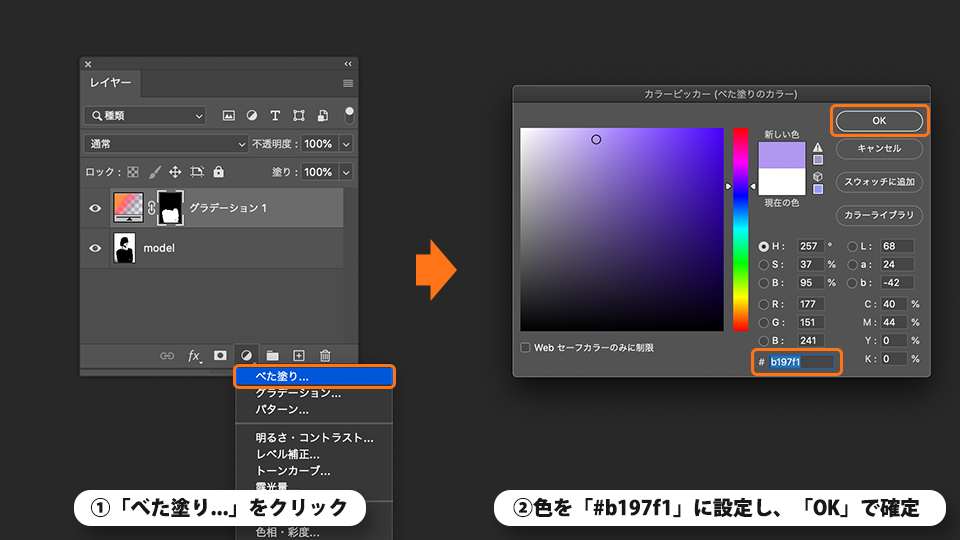Choose べた塗り... from the menu
This screenshot has width=960, height=540.
(314, 377)
